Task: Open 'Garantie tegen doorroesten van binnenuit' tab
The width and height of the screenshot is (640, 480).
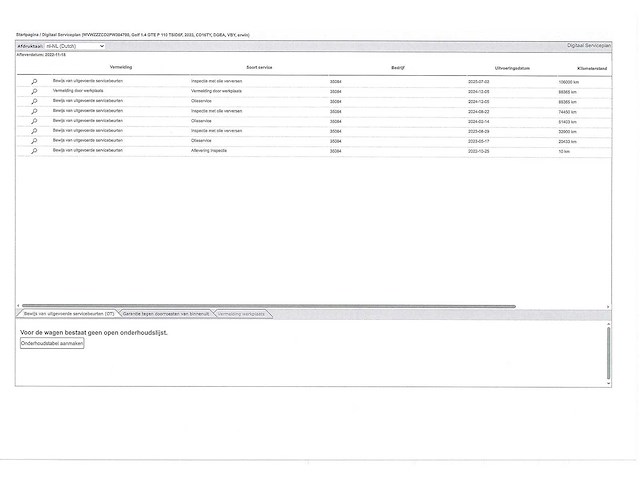Action: (166, 314)
